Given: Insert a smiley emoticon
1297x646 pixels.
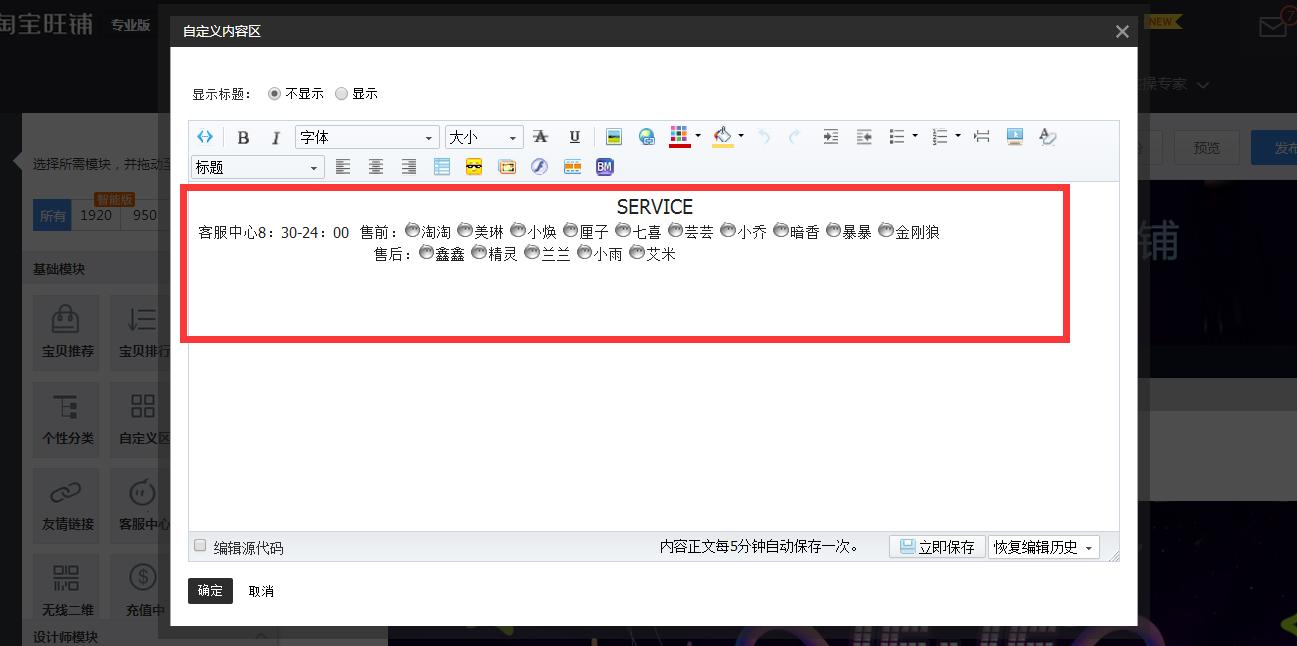Looking at the screenshot, I should (x=474, y=167).
